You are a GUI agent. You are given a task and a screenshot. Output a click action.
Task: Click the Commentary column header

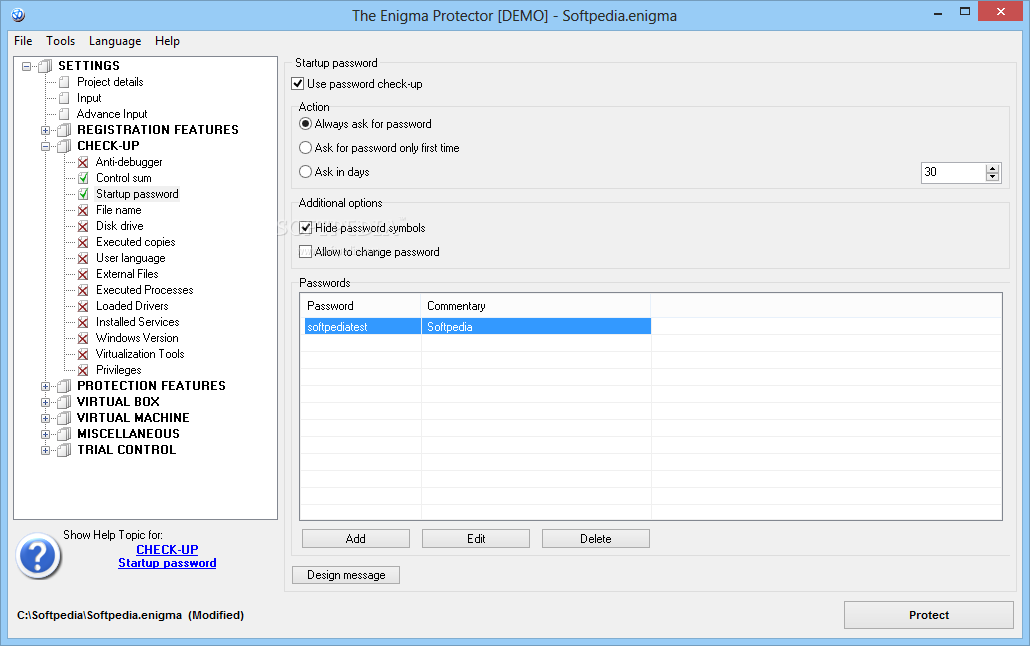(x=535, y=306)
